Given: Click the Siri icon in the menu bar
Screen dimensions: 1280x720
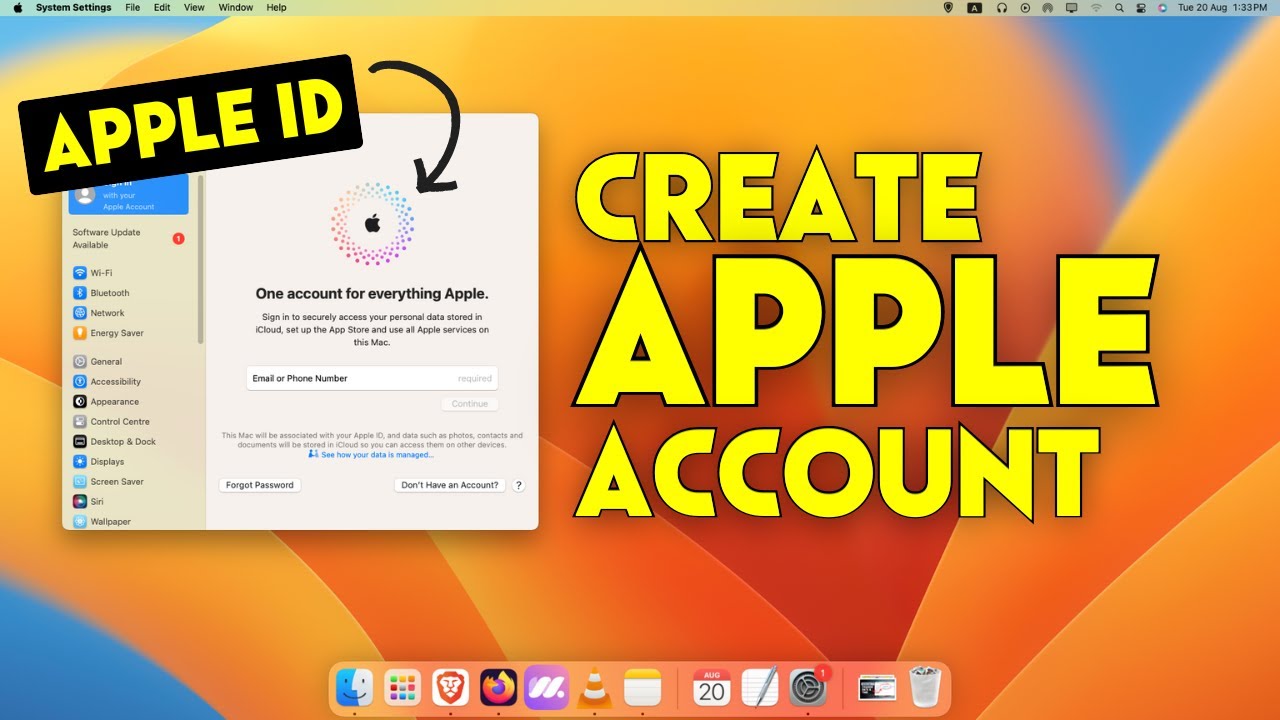Looking at the screenshot, I should pos(1162,7).
